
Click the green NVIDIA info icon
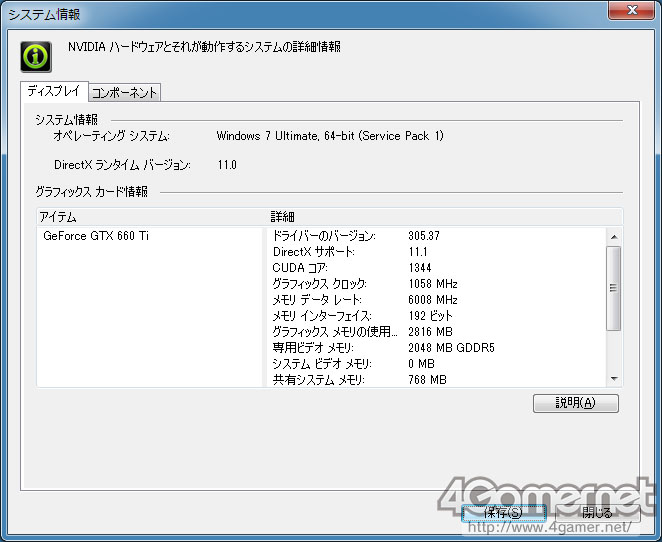click(x=36, y=57)
